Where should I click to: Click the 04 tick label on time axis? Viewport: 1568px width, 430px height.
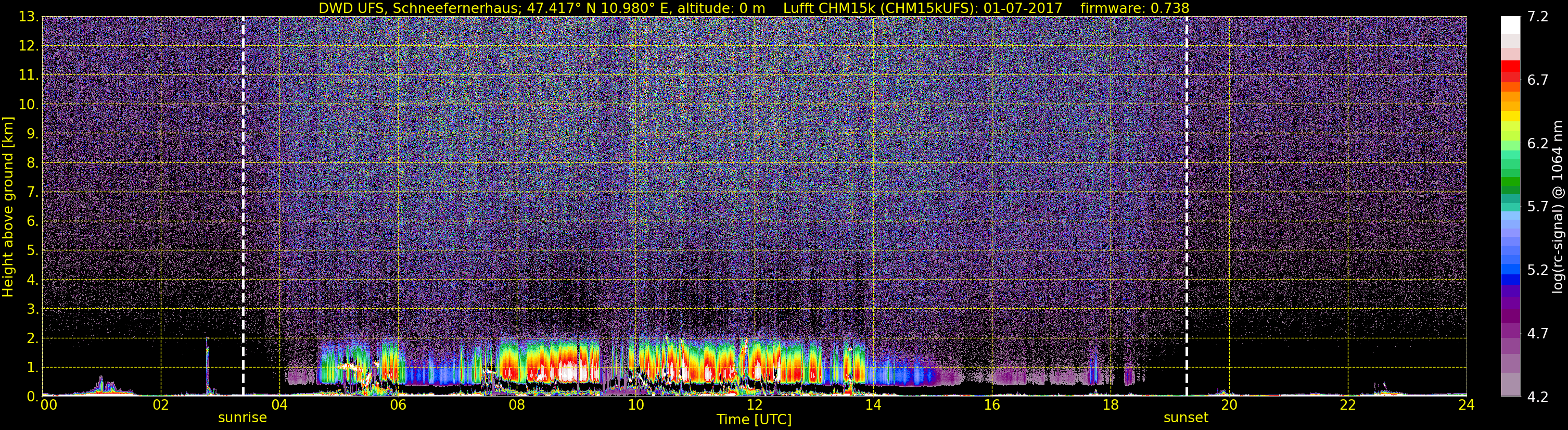[279, 405]
